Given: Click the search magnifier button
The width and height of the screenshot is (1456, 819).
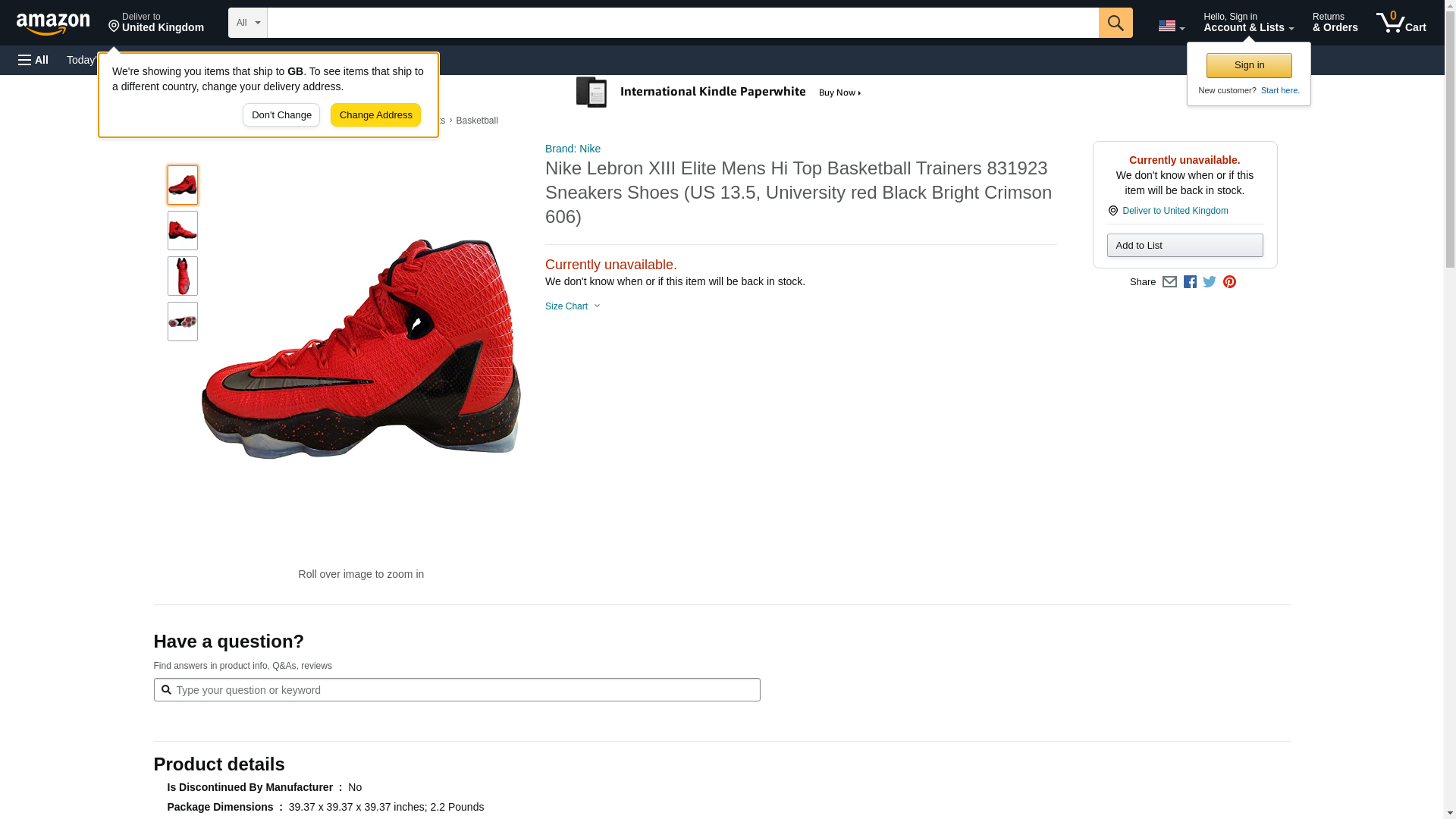Looking at the screenshot, I should click(1115, 23).
